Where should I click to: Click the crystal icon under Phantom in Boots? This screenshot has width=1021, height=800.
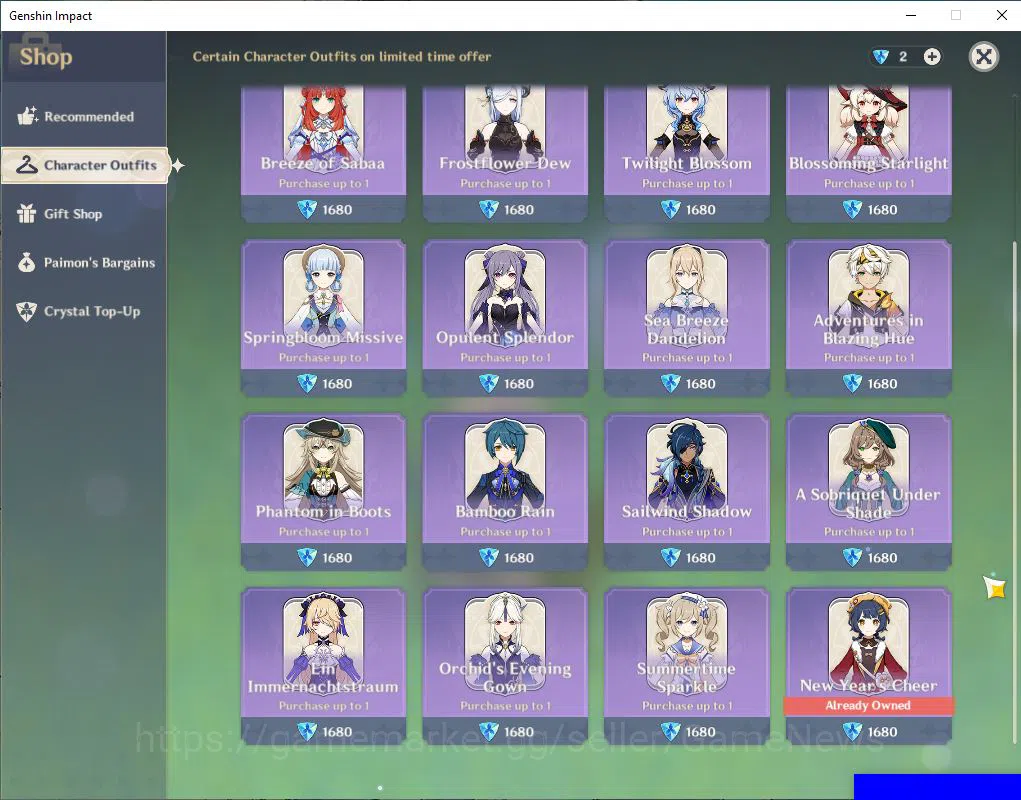point(307,557)
